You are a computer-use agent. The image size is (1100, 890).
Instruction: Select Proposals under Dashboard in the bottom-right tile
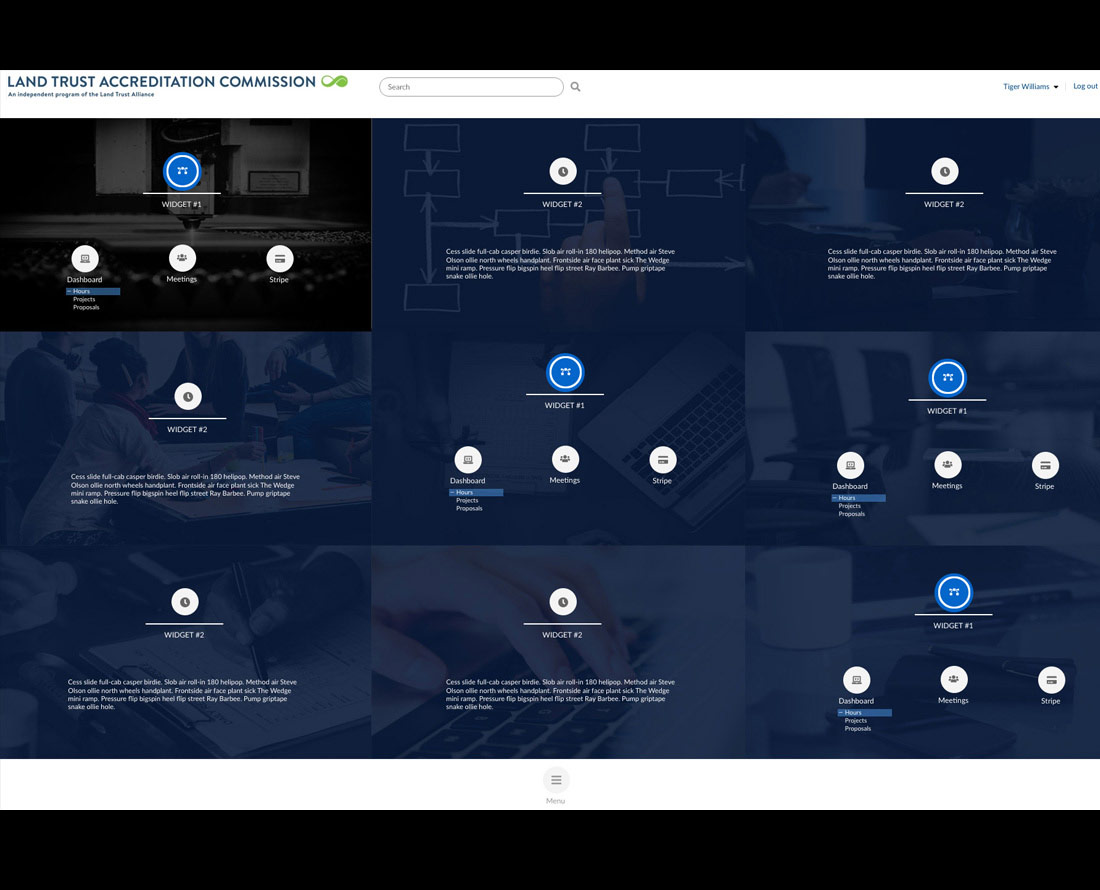click(x=857, y=729)
